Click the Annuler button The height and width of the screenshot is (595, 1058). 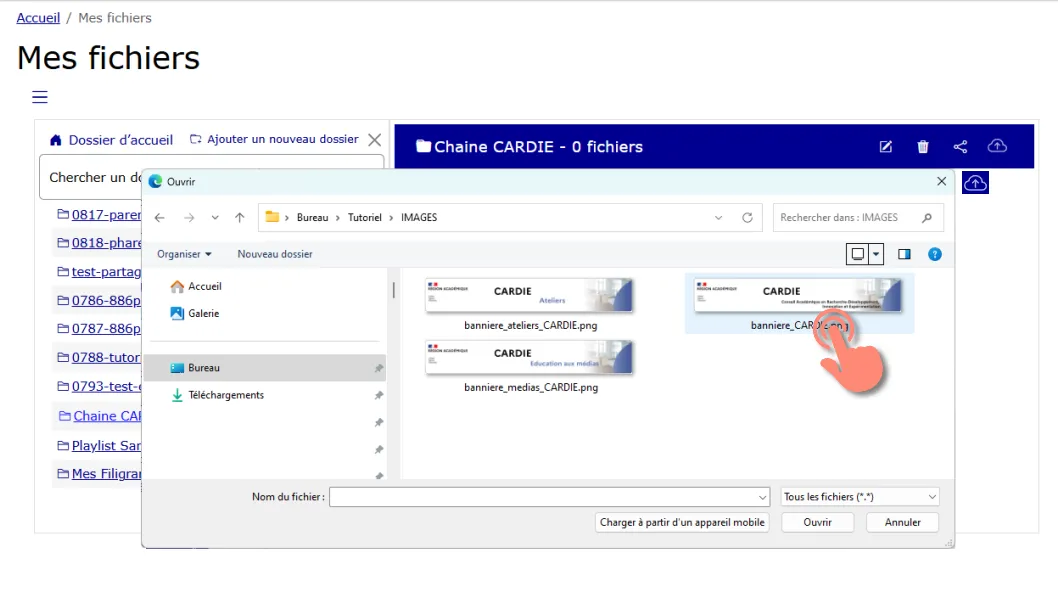[902, 522]
